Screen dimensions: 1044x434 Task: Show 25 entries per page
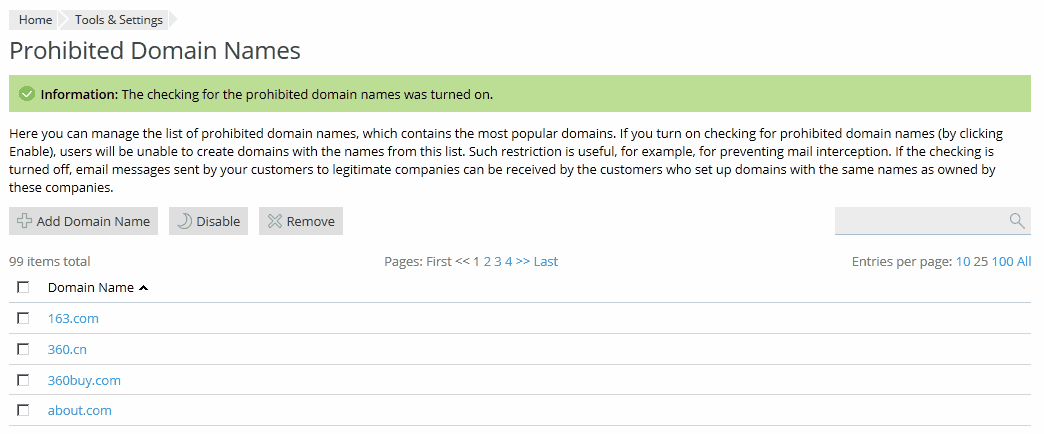click(981, 262)
